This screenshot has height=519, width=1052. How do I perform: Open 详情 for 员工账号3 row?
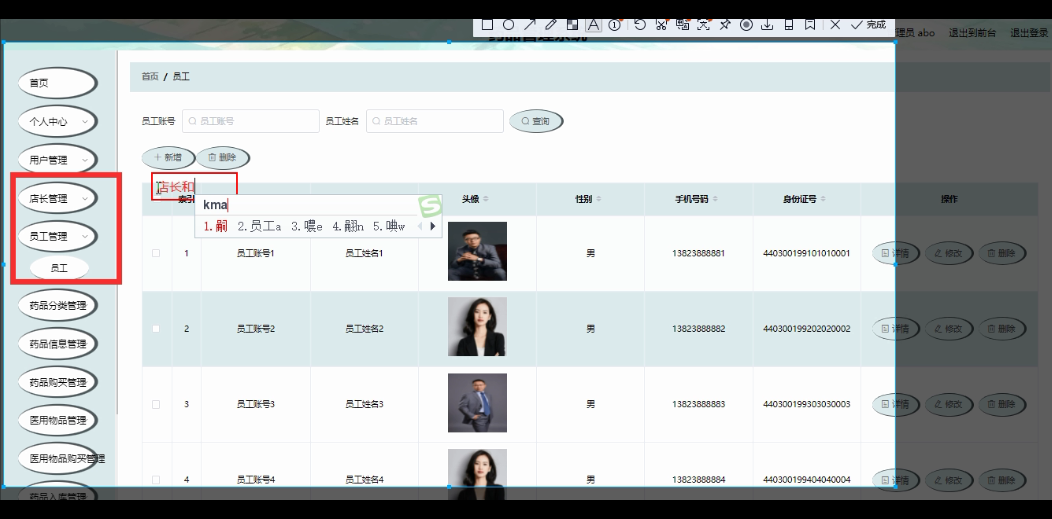coord(896,404)
